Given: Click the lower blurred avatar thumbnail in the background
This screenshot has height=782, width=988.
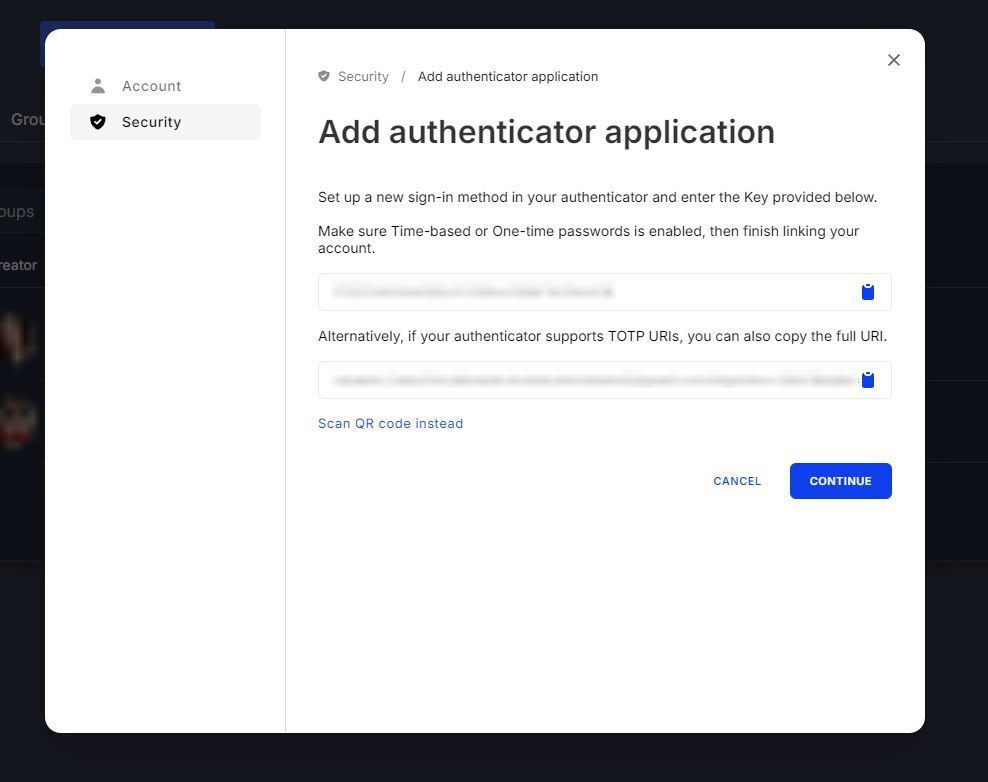Looking at the screenshot, I should point(20,420).
